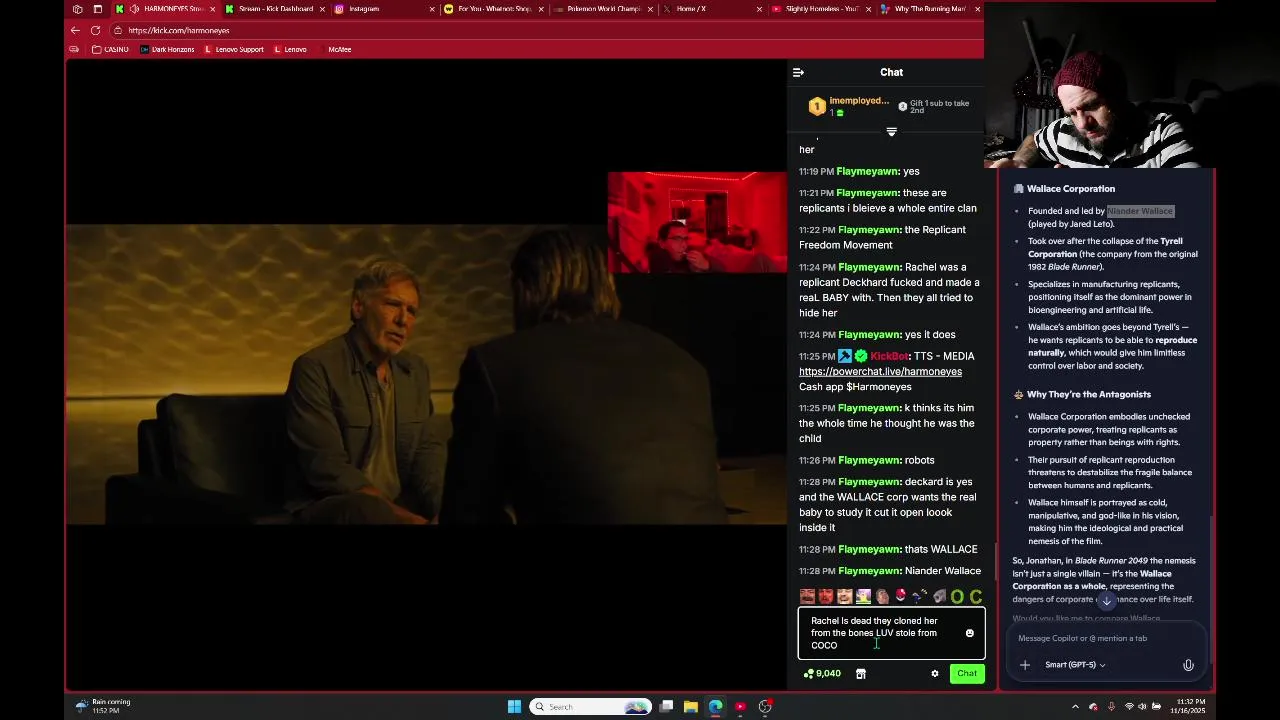Click the browser back arrow

point(75,30)
